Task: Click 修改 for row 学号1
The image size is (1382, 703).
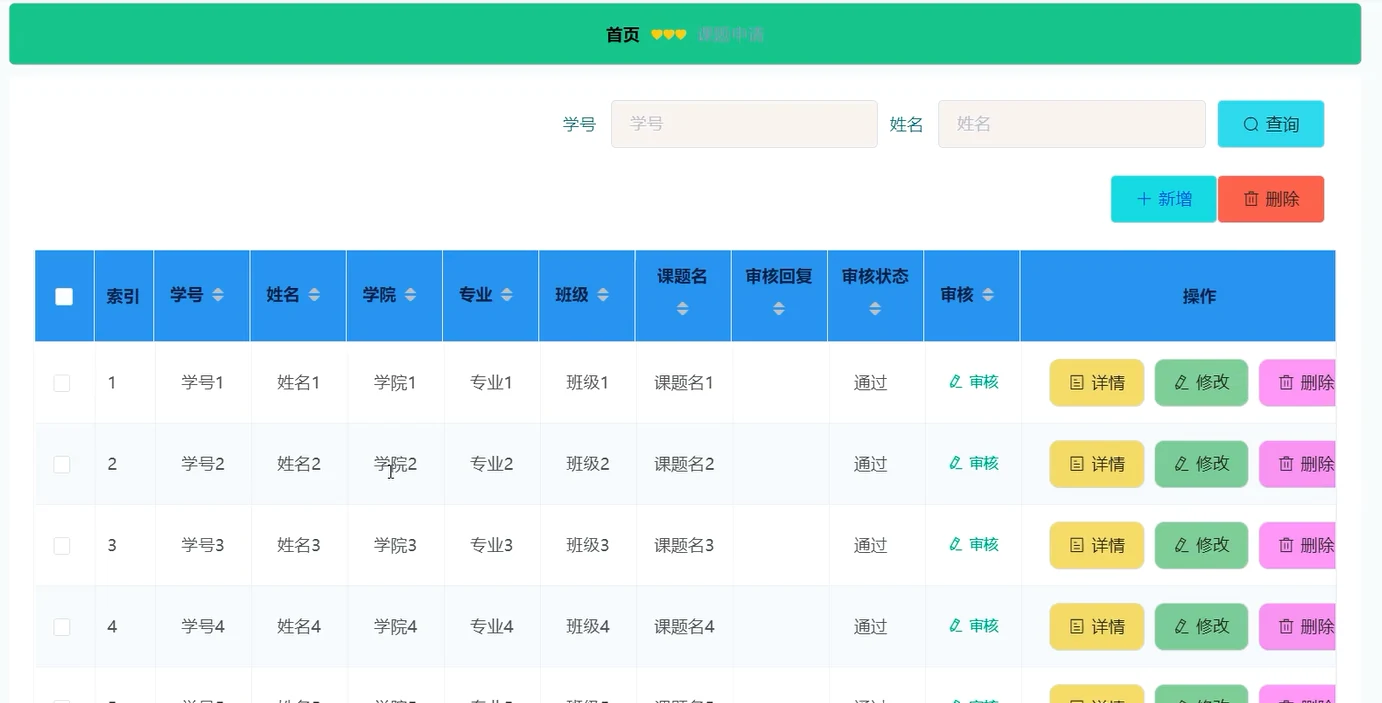Action: tap(1201, 383)
